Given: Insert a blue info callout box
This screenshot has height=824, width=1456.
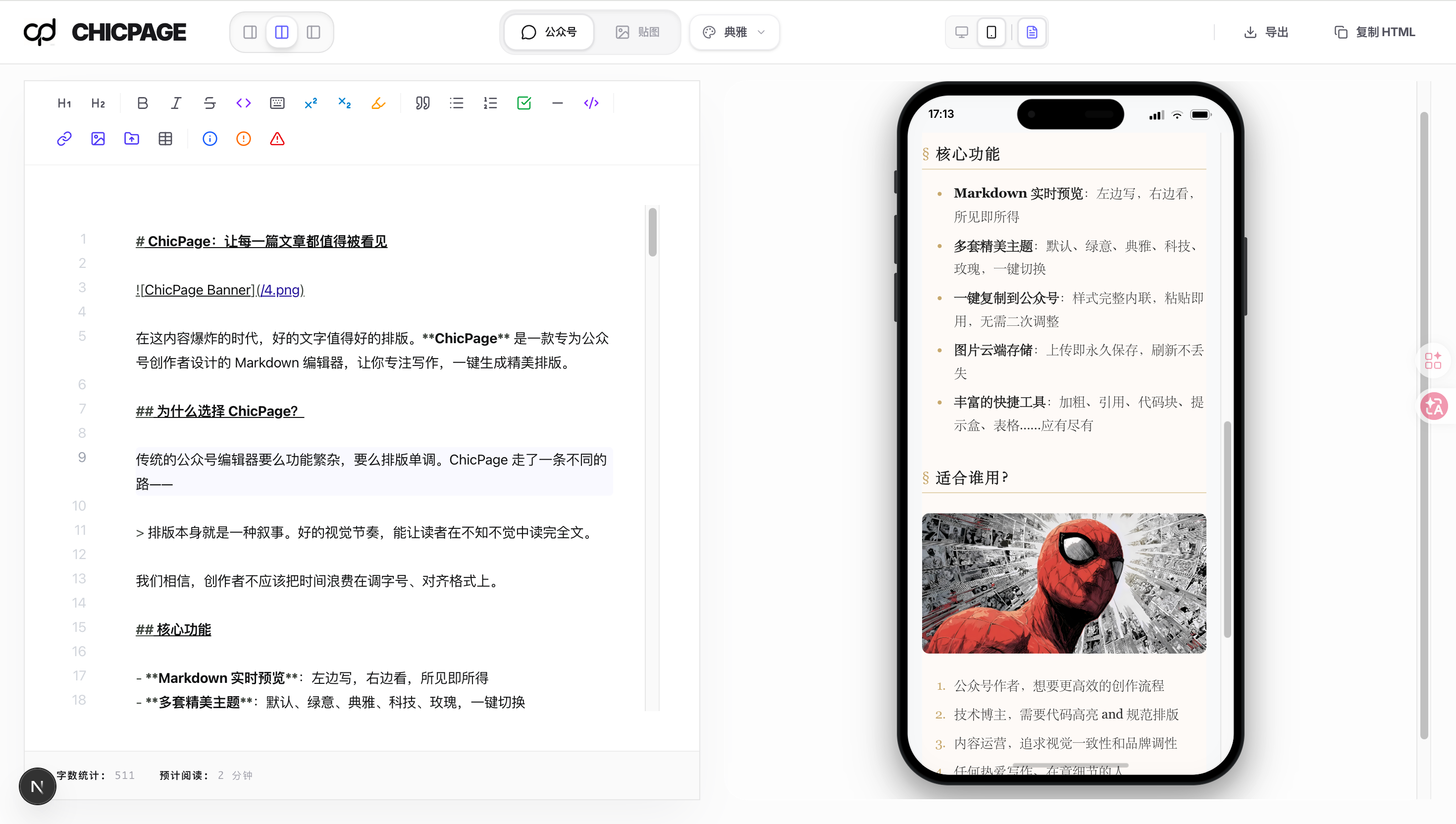Looking at the screenshot, I should point(209,139).
